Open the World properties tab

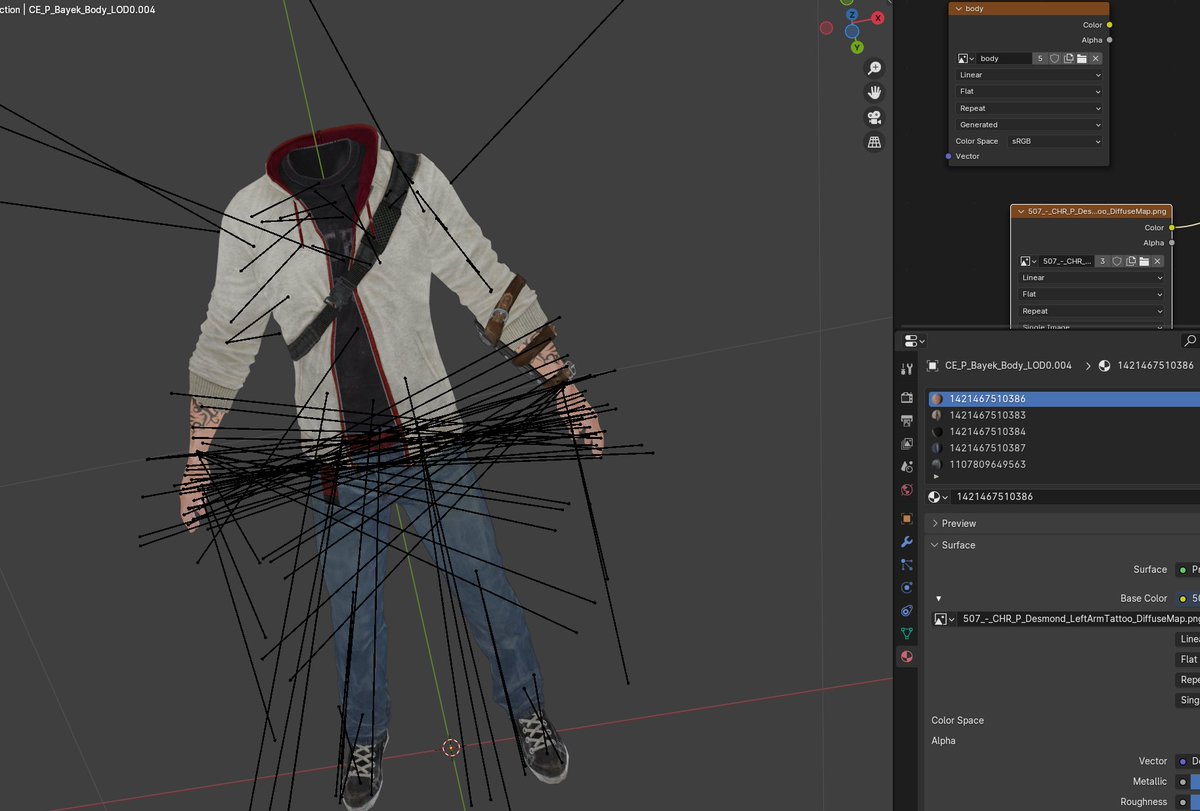click(x=907, y=490)
